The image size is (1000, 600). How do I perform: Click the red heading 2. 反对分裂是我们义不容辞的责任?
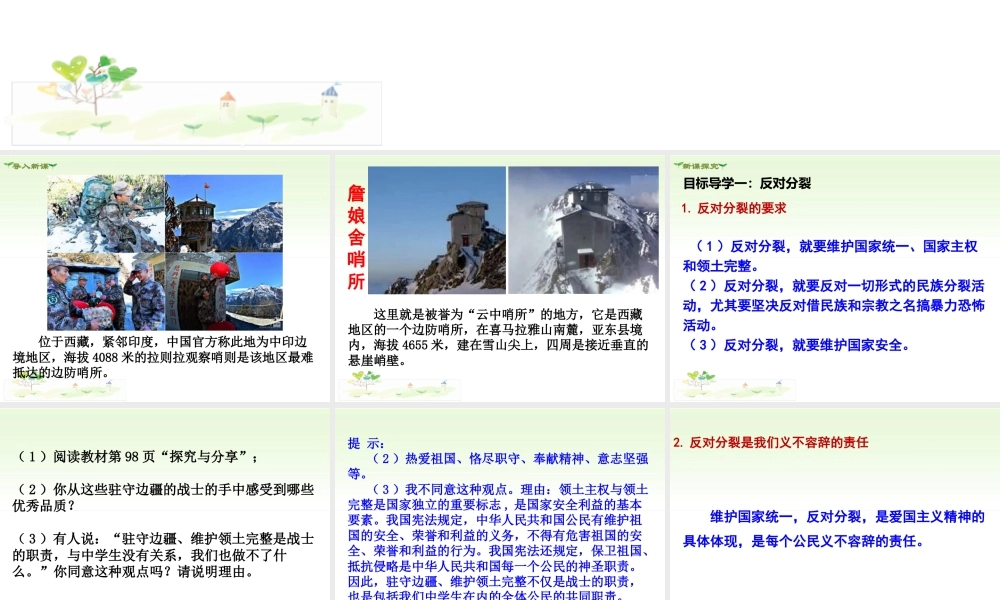(x=770, y=442)
